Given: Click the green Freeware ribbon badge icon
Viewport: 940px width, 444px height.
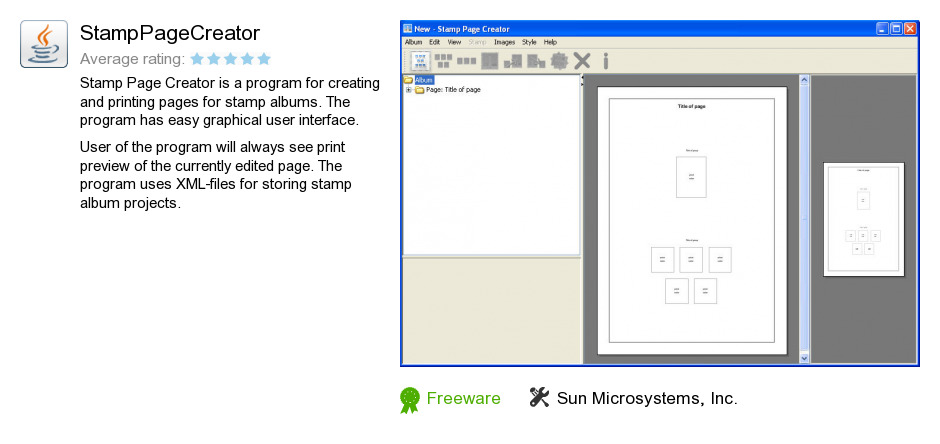Looking at the screenshot, I should click(410, 400).
